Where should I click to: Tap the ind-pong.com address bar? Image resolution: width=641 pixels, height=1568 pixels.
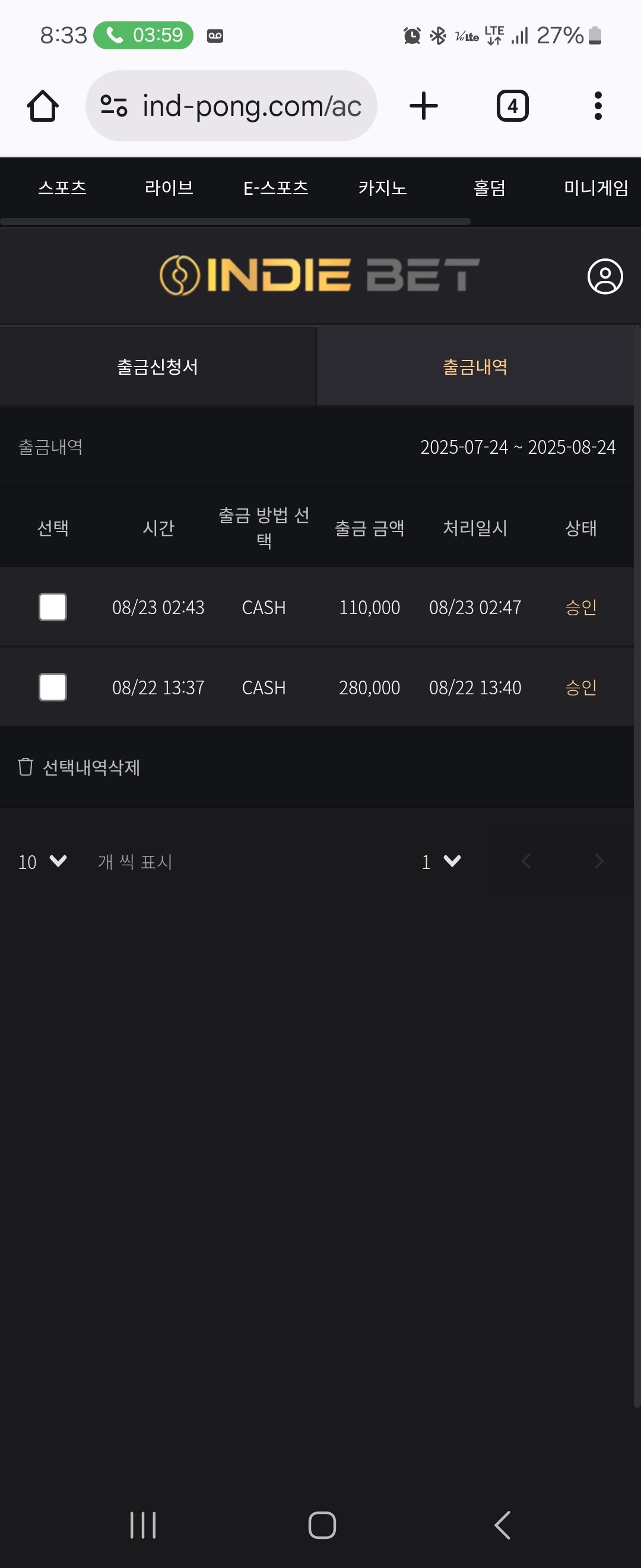[231, 106]
